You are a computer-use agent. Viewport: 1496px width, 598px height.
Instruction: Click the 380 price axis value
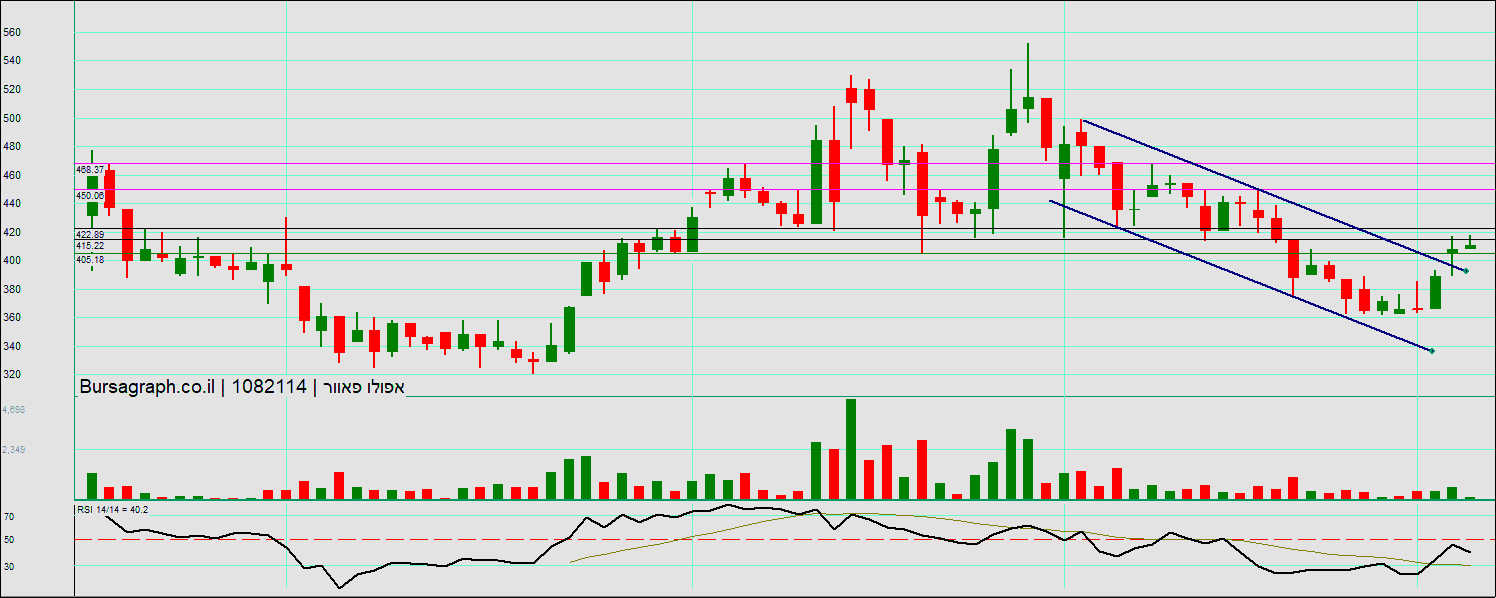point(12,289)
